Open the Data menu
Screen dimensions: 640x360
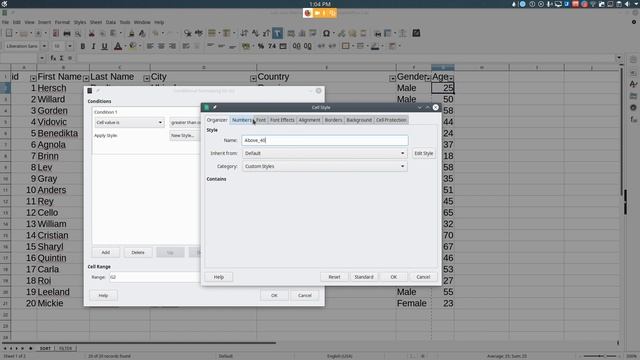coord(111,22)
